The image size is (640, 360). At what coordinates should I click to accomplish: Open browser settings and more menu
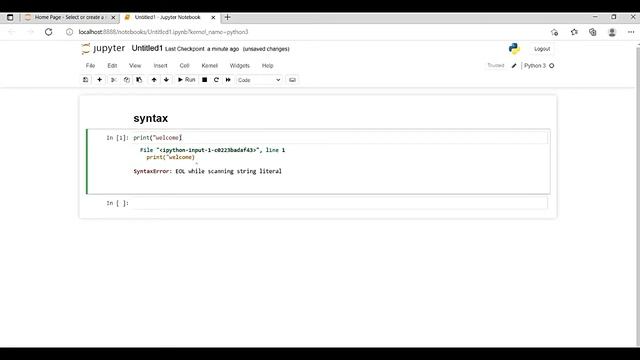[x=631, y=32]
